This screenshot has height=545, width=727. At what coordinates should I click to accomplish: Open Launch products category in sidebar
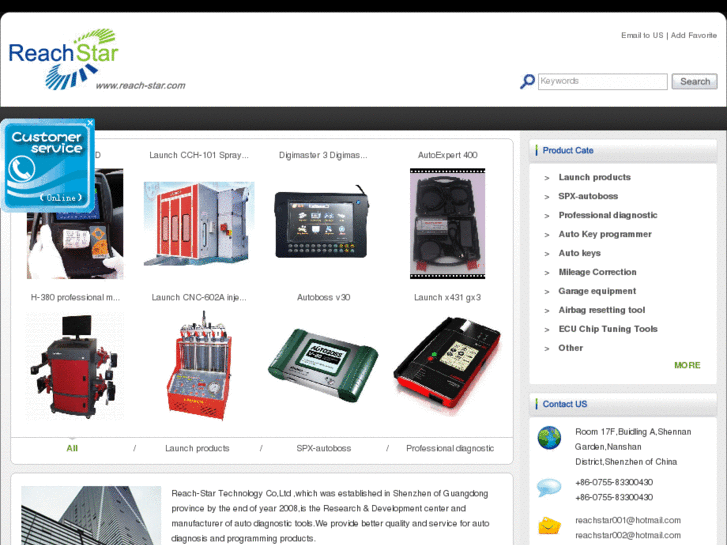[x=594, y=177]
